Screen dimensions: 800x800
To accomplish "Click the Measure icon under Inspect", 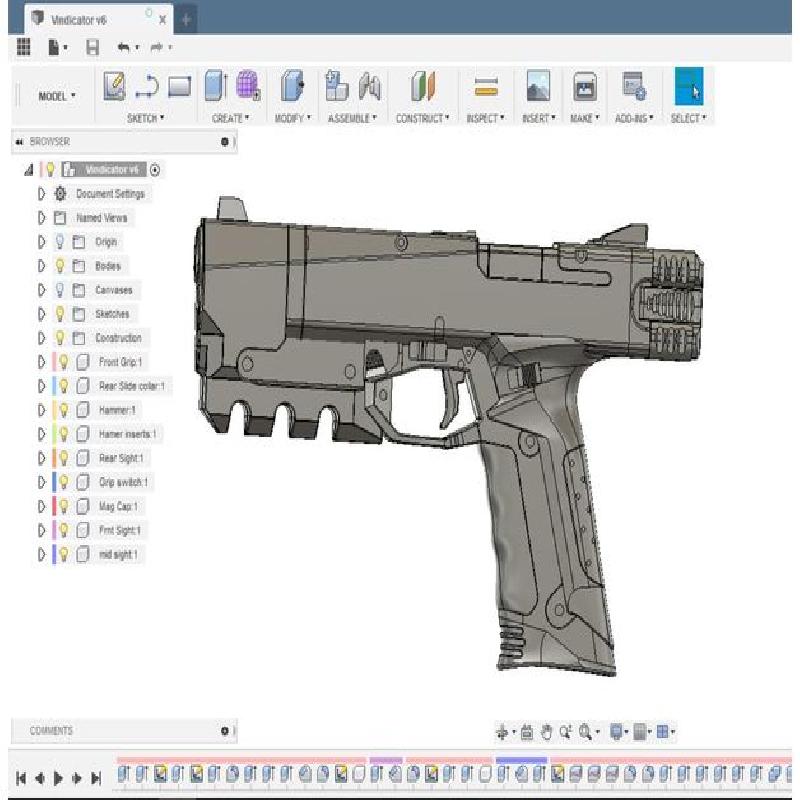I will coord(486,88).
